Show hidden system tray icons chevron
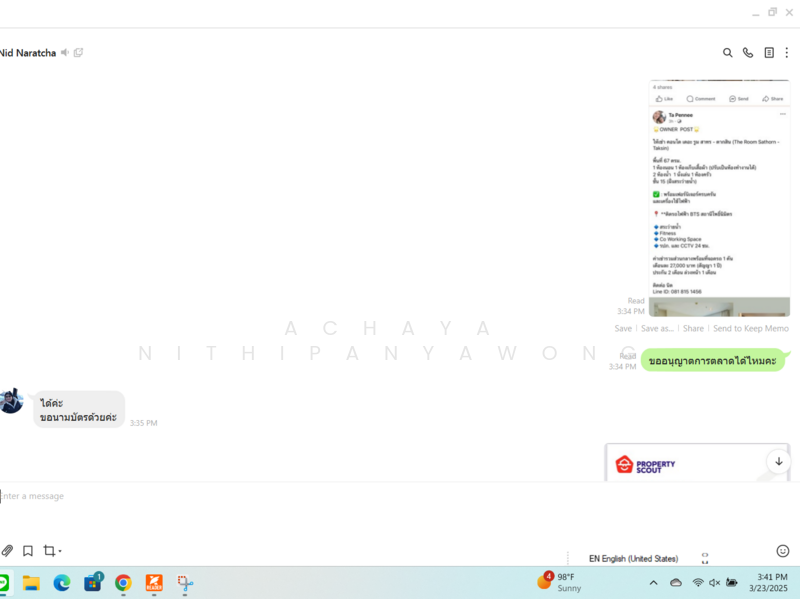This screenshot has height=599, width=800. [654, 583]
